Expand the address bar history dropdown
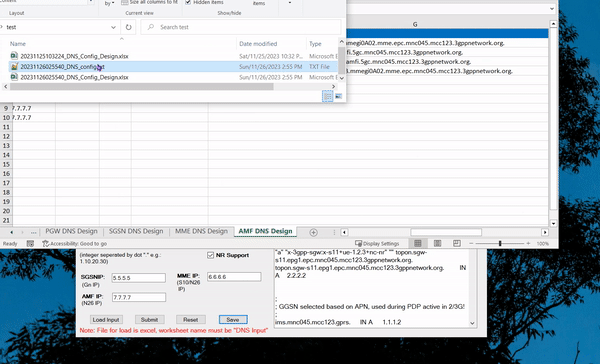This screenshot has height=364, width=600. (x=113, y=27)
